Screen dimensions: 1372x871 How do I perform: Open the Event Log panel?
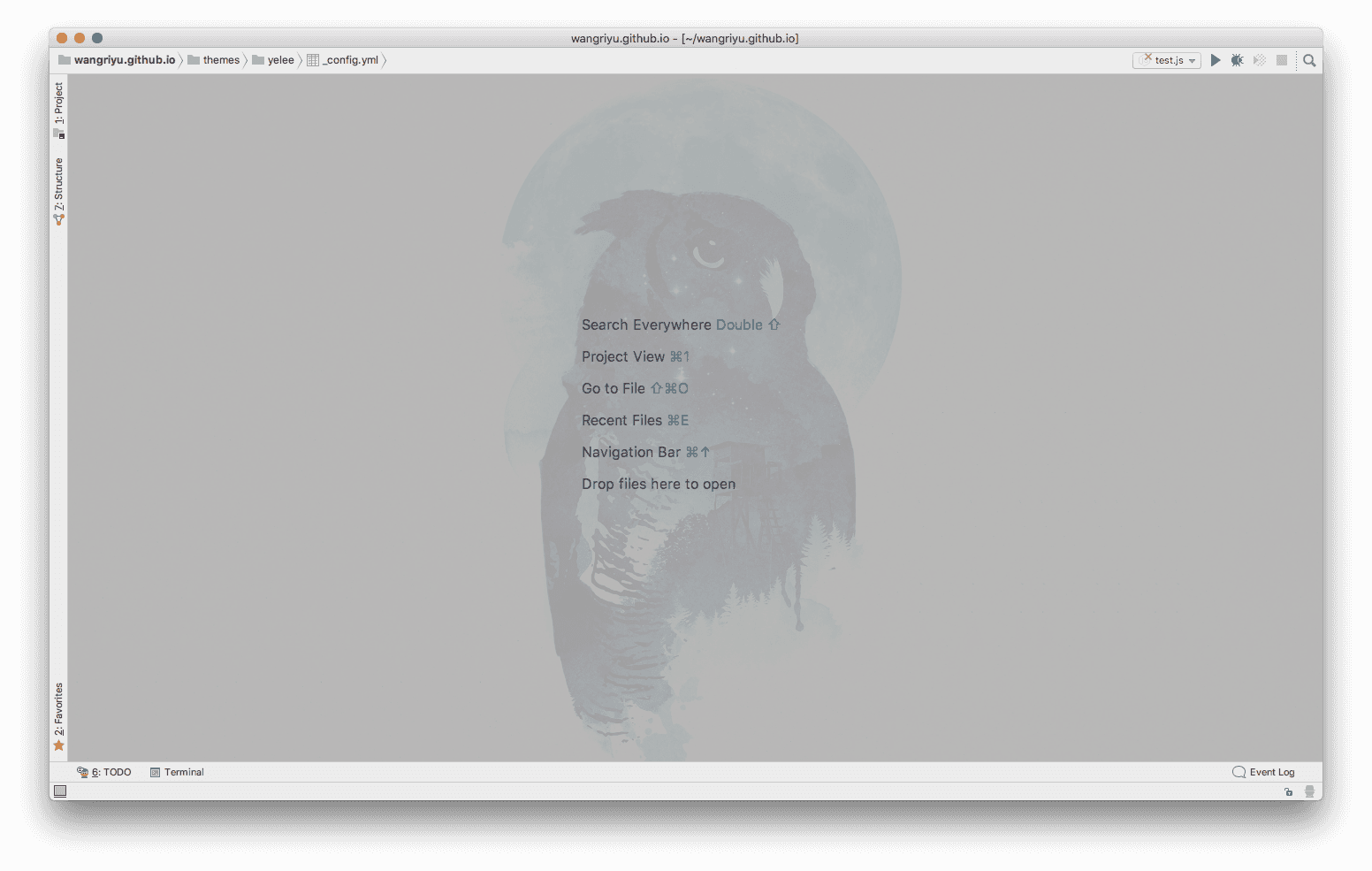(x=1263, y=772)
